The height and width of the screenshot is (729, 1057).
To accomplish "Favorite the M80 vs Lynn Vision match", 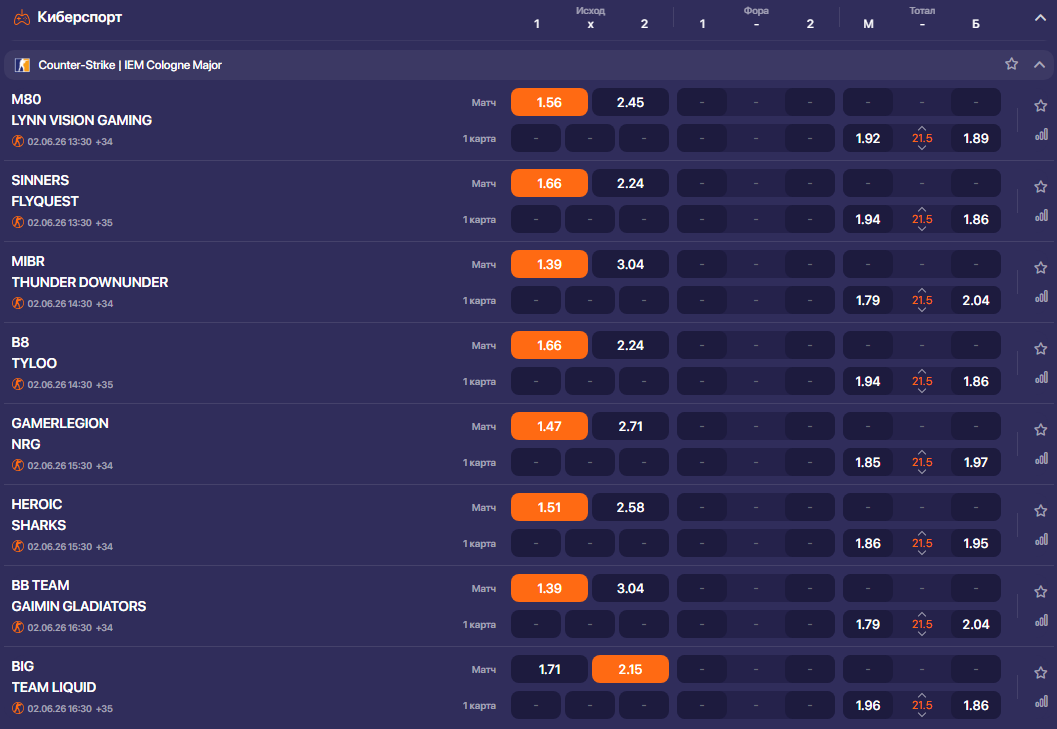I will pyautogui.click(x=1040, y=105).
